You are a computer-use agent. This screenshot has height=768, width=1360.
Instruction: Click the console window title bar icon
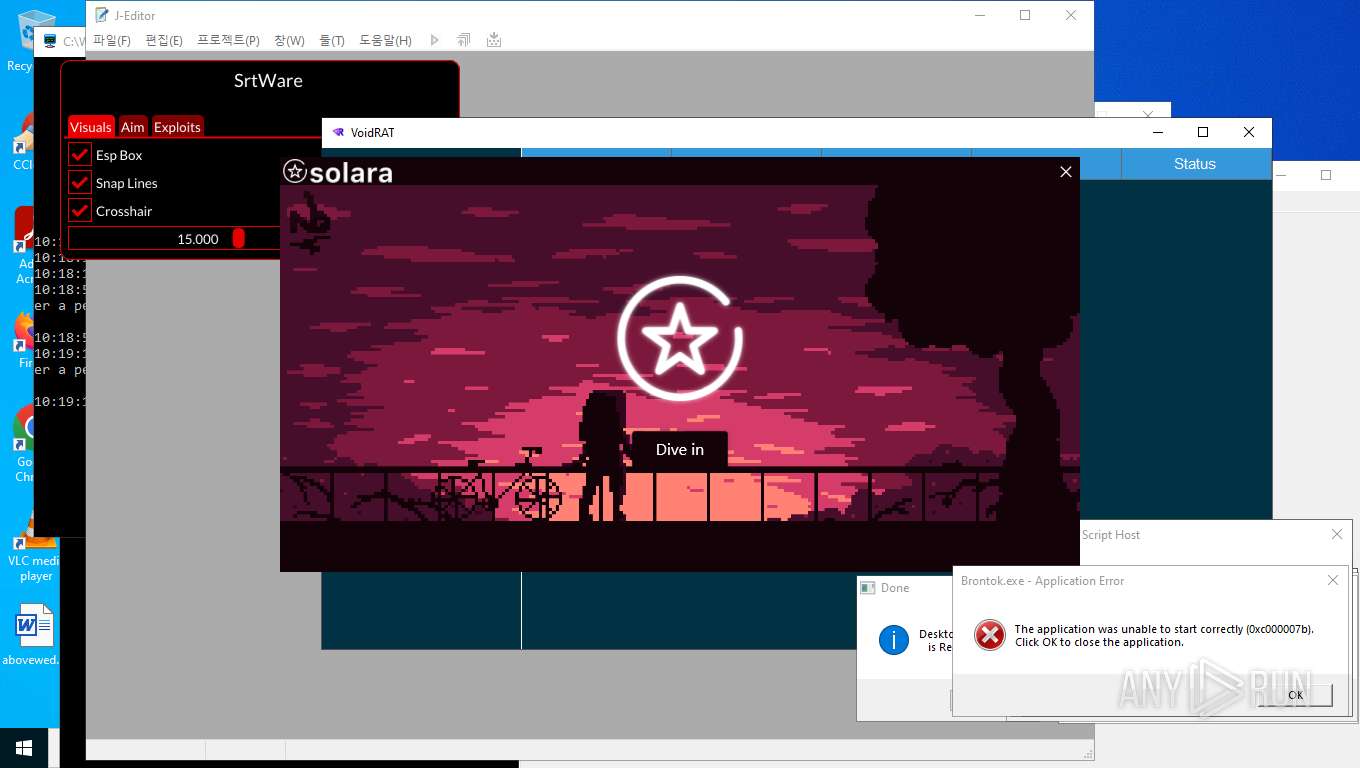[x=49, y=41]
